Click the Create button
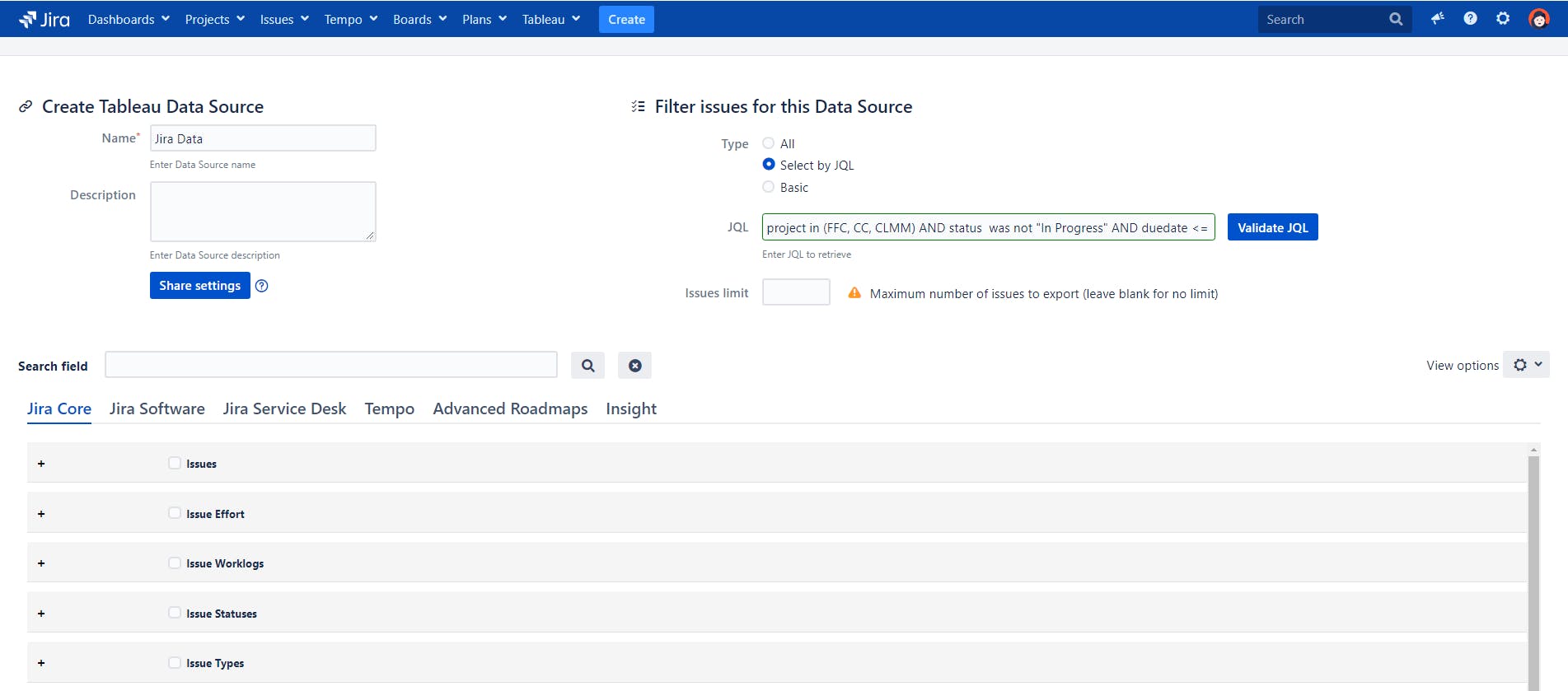Screen dimensions: 1568x691 [x=626, y=19]
